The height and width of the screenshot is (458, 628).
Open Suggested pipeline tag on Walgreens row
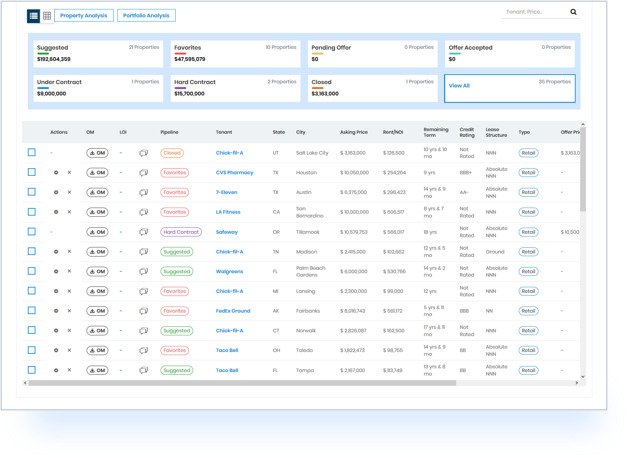coord(176,271)
